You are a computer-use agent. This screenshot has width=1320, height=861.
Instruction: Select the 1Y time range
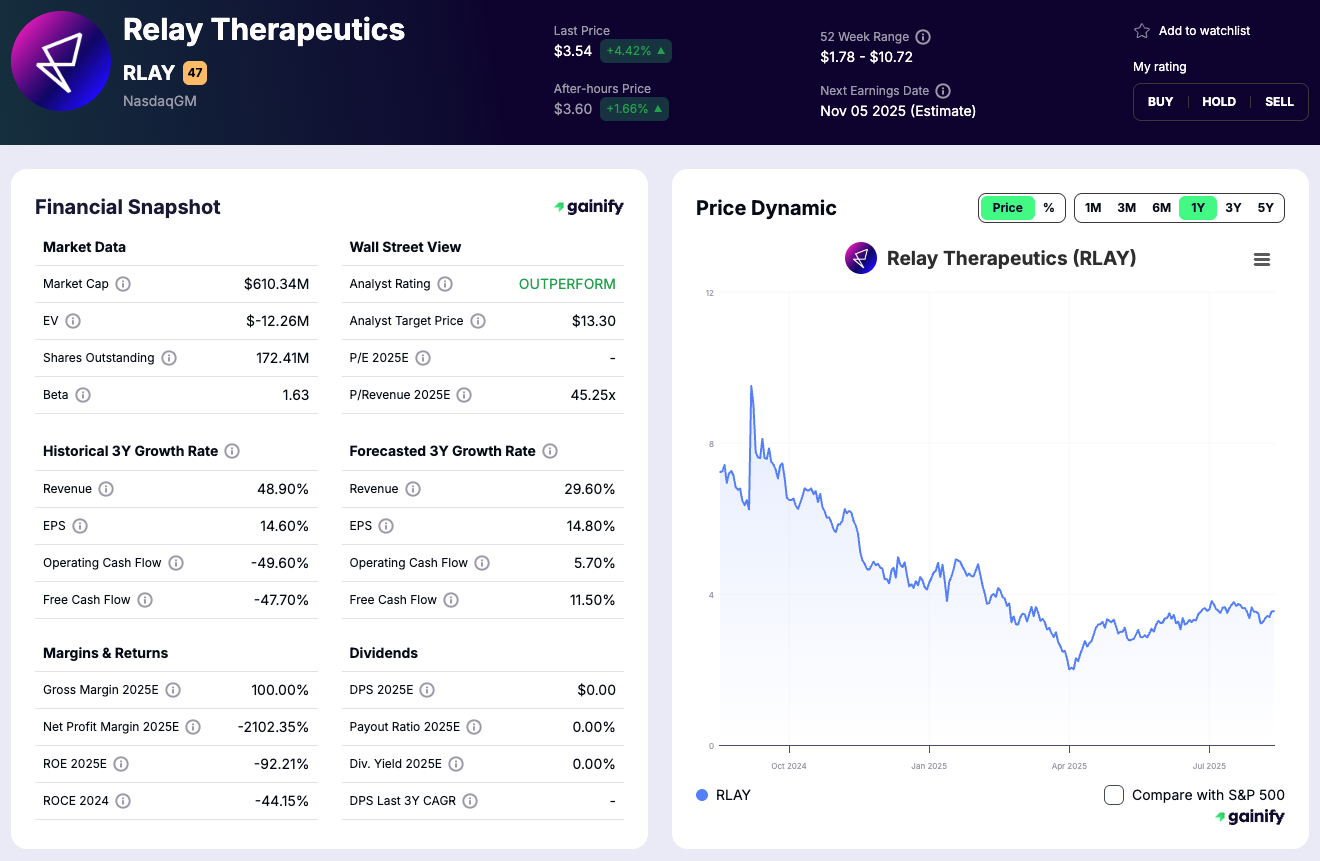point(1198,208)
